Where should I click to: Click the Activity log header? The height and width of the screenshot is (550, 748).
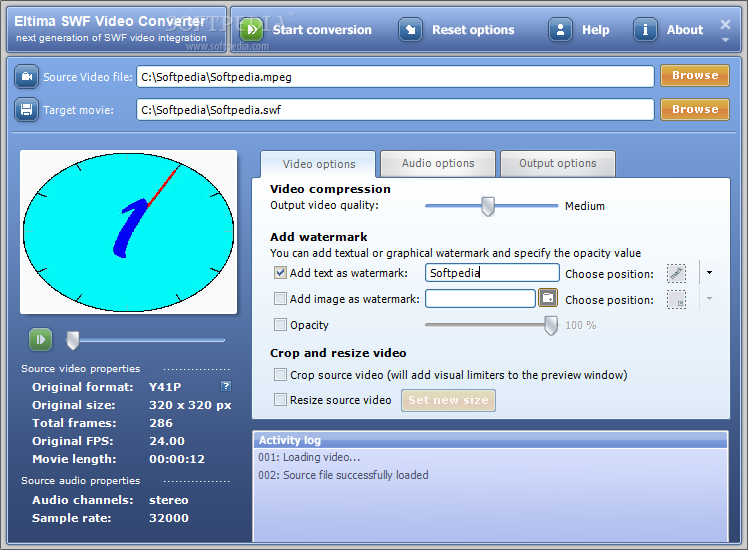pyautogui.click(x=490, y=440)
